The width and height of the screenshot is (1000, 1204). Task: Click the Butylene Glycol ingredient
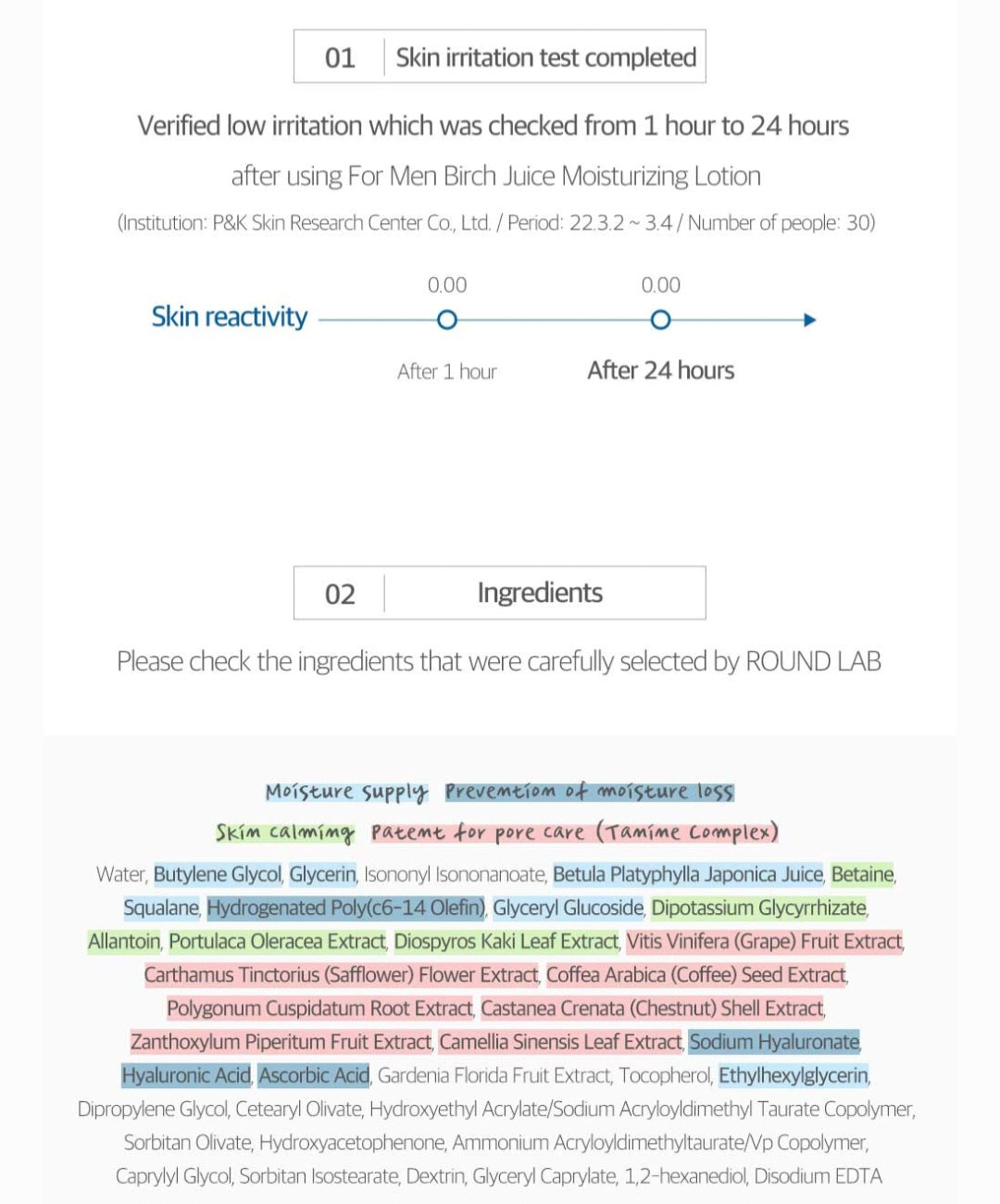(x=218, y=874)
